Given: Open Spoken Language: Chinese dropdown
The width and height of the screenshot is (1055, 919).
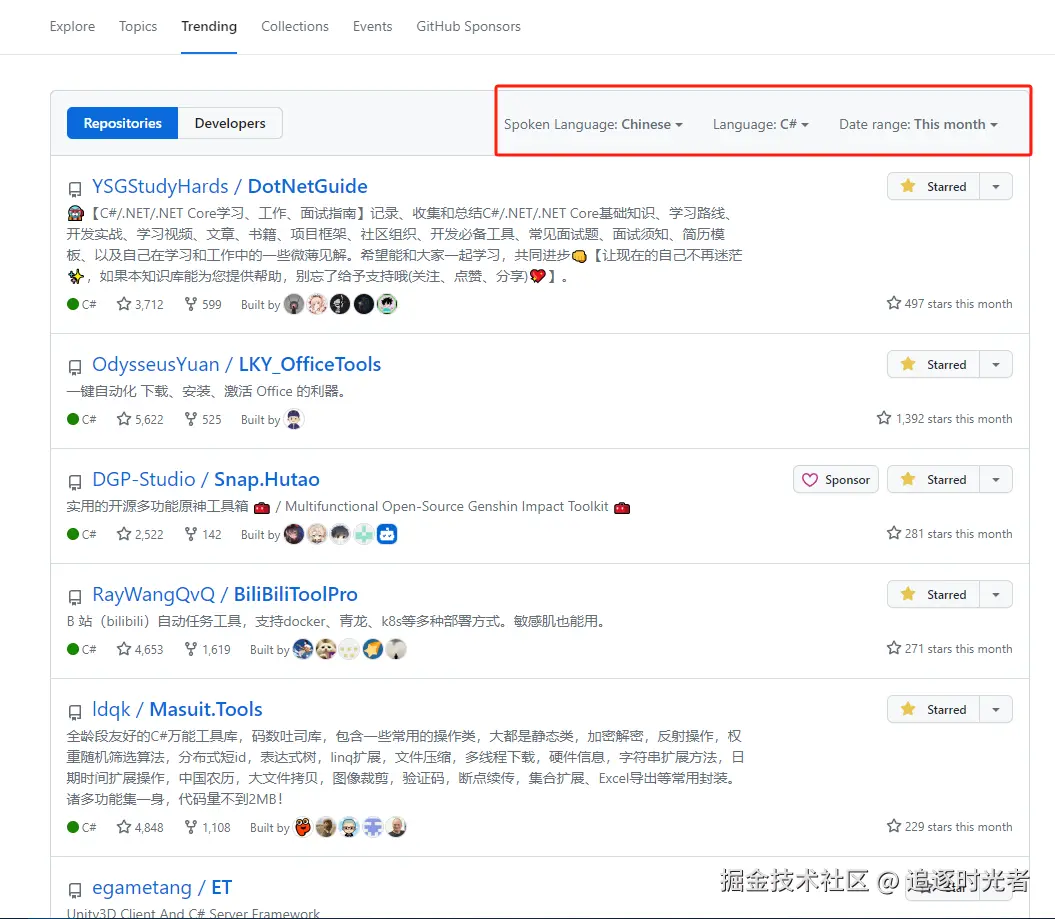Looking at the screenshot, I should coord(593,124).
